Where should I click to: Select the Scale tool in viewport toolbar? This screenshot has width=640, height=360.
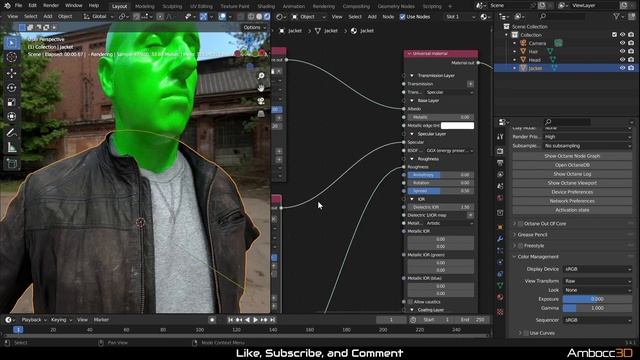point(11,102)
